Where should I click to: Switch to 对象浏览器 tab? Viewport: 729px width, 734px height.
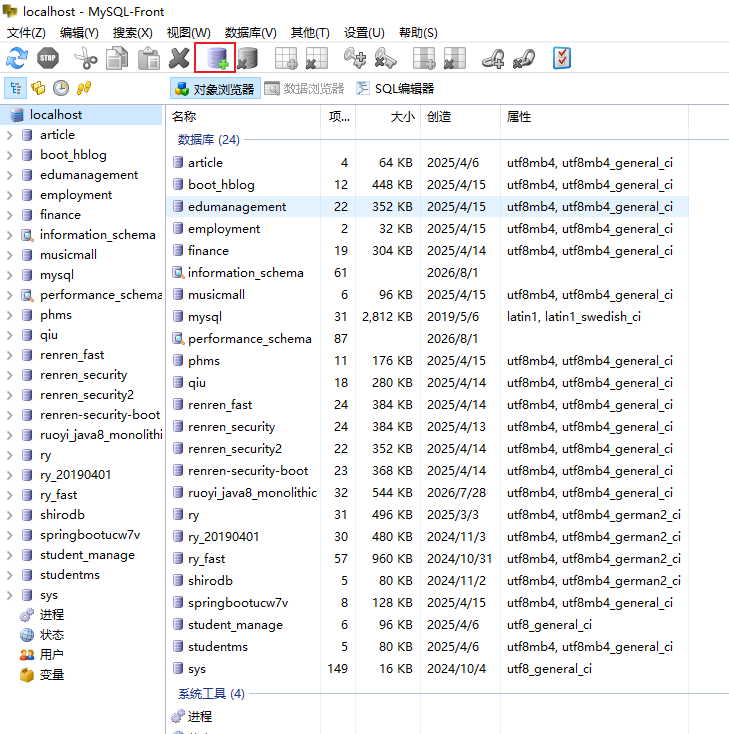(215, 88)
